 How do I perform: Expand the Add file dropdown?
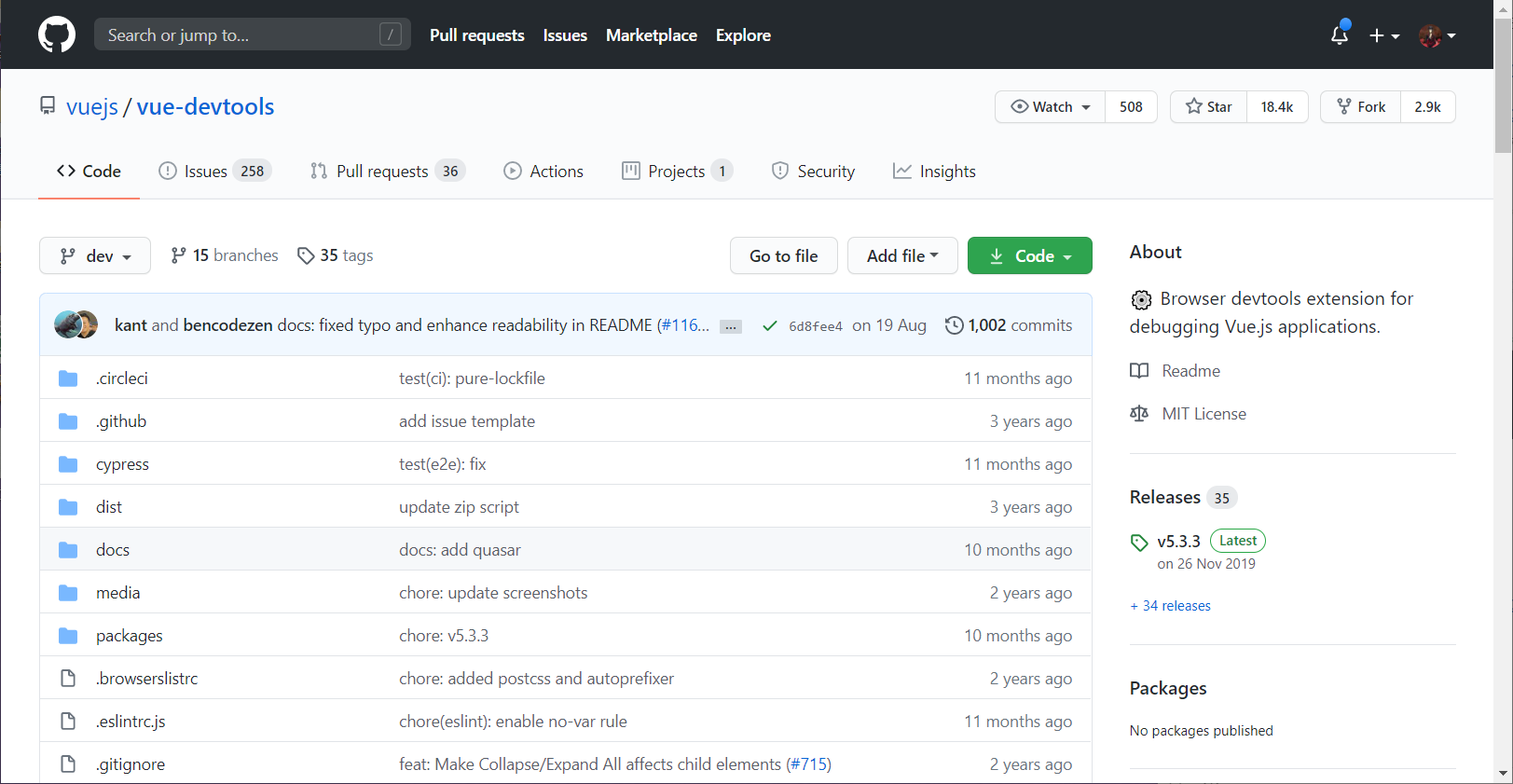point(902,255)
